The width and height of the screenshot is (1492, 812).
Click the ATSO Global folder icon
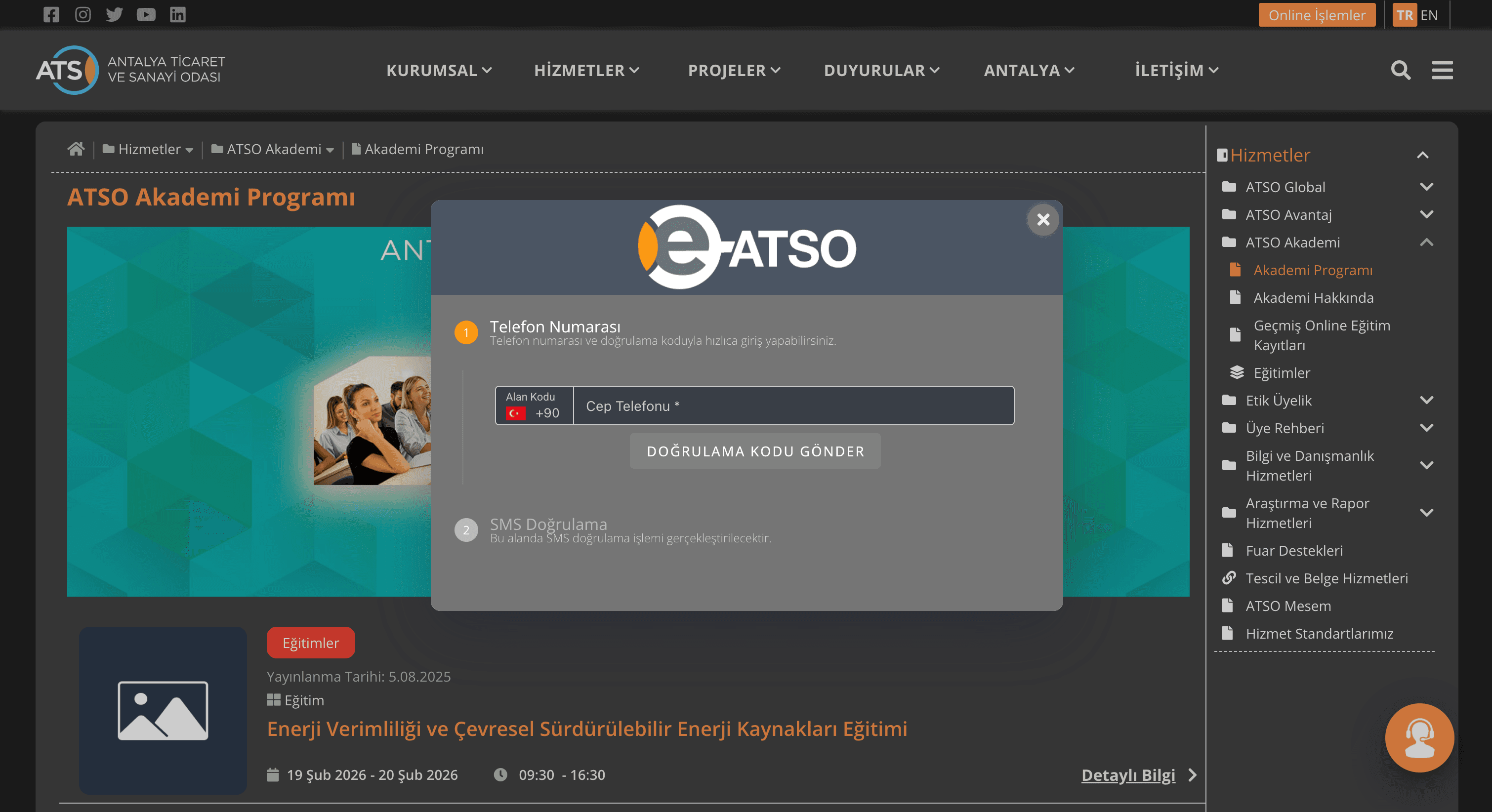click(1229, 187)
